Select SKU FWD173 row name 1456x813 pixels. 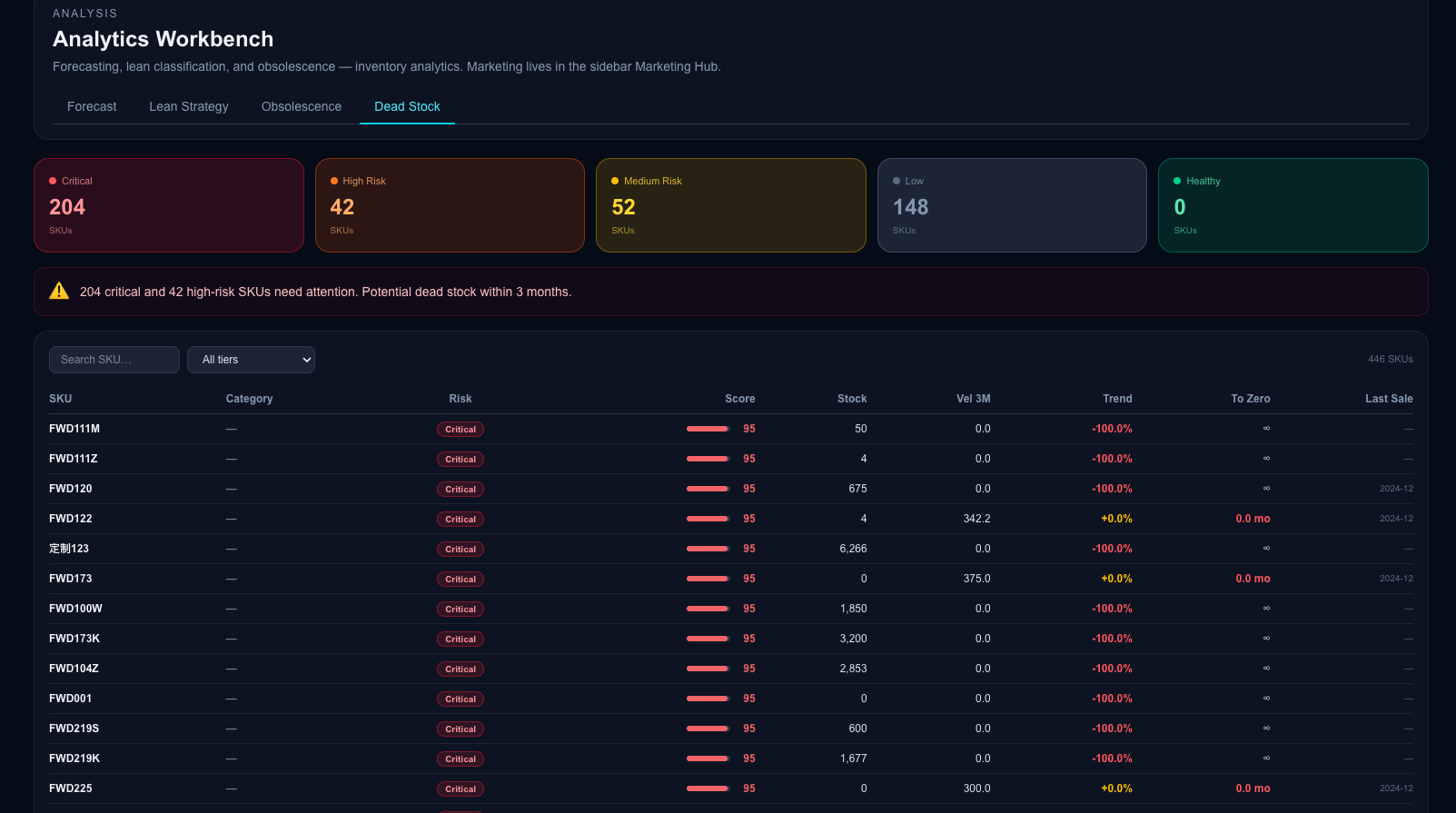tap(71, 579)
